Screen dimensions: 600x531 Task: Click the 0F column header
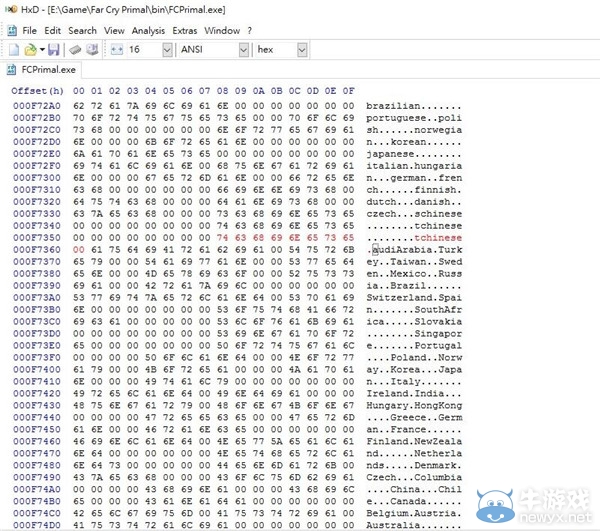tap(348, 91)
